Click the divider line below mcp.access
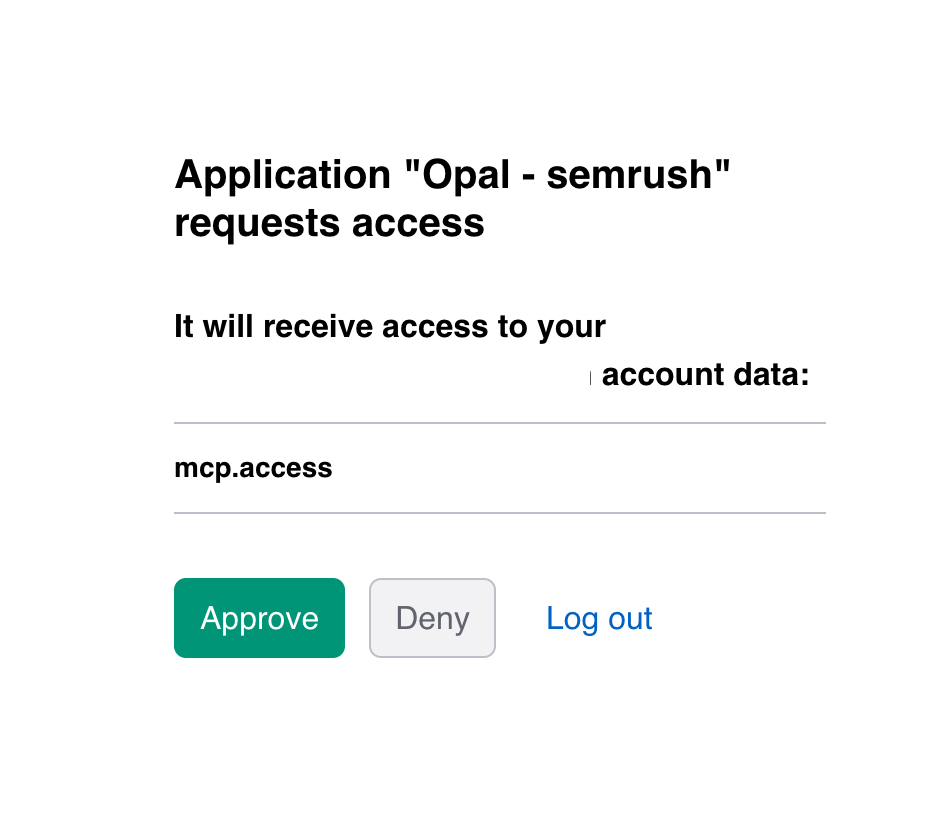 (x=500, y=513)
